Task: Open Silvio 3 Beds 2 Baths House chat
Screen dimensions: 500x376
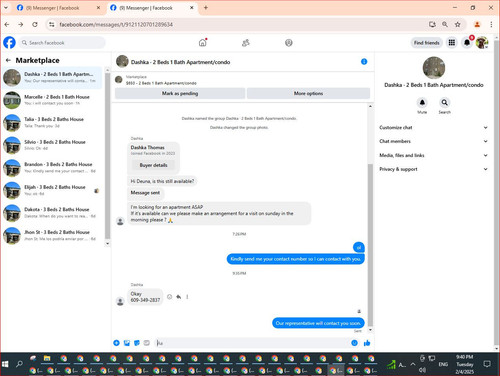Action: pos(53,145)
